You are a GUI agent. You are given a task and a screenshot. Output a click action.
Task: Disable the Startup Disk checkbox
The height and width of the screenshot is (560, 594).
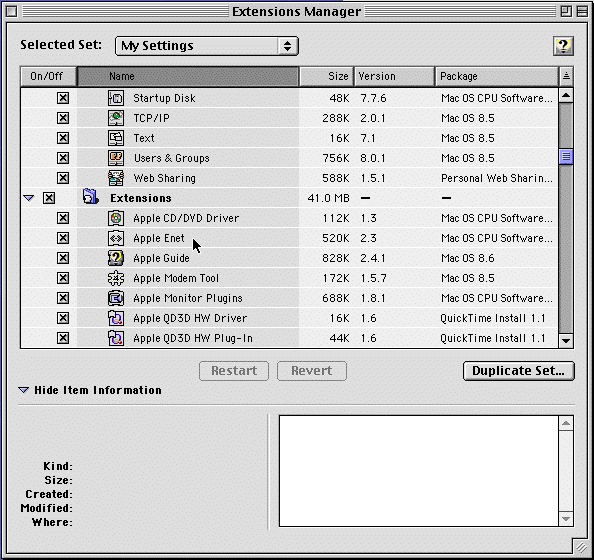[63, 98]
